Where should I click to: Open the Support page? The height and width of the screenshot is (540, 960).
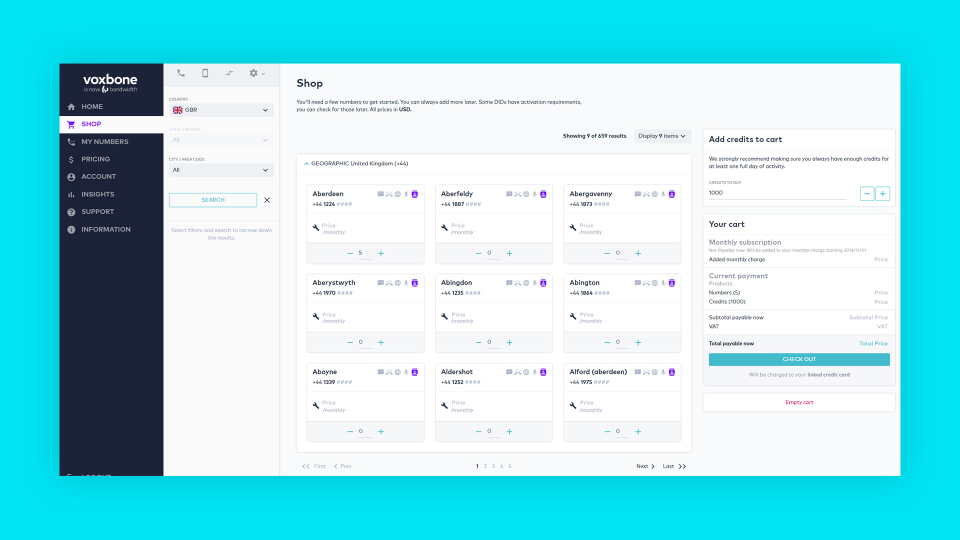pos(111,212)
